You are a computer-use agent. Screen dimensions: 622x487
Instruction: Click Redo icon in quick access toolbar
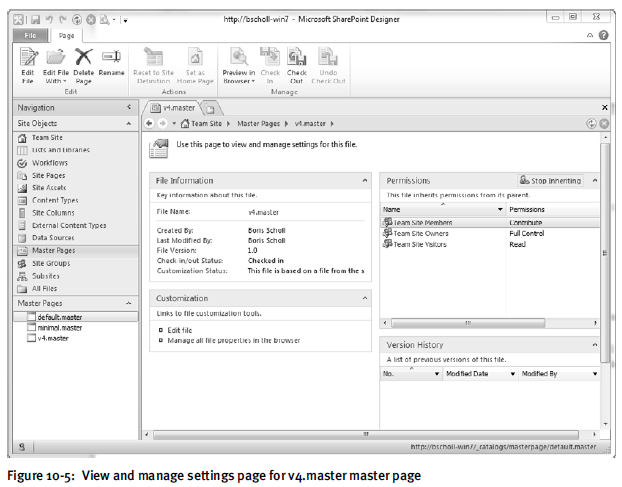point(63,19)
